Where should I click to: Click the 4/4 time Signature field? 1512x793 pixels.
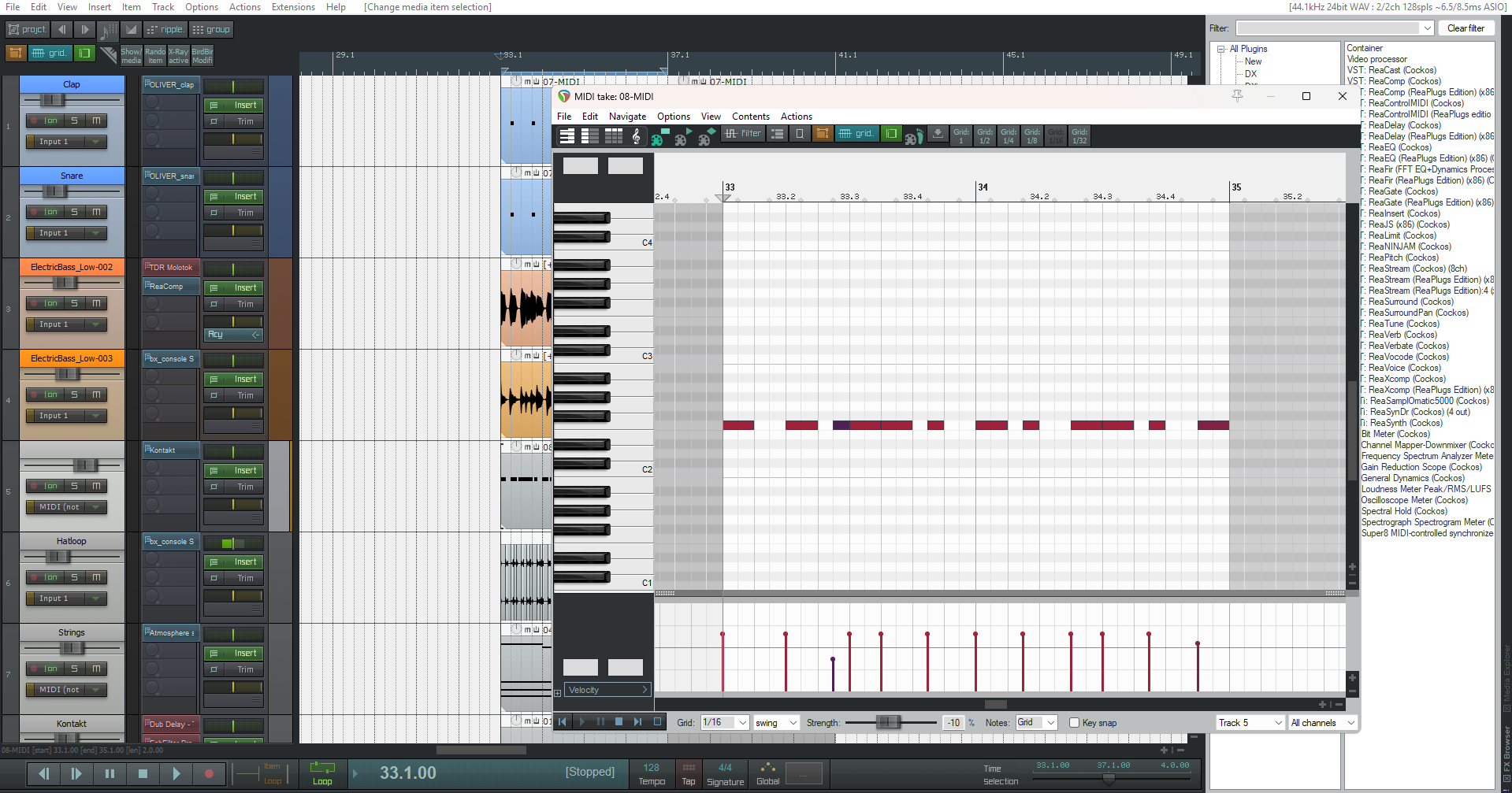point(725,773)
